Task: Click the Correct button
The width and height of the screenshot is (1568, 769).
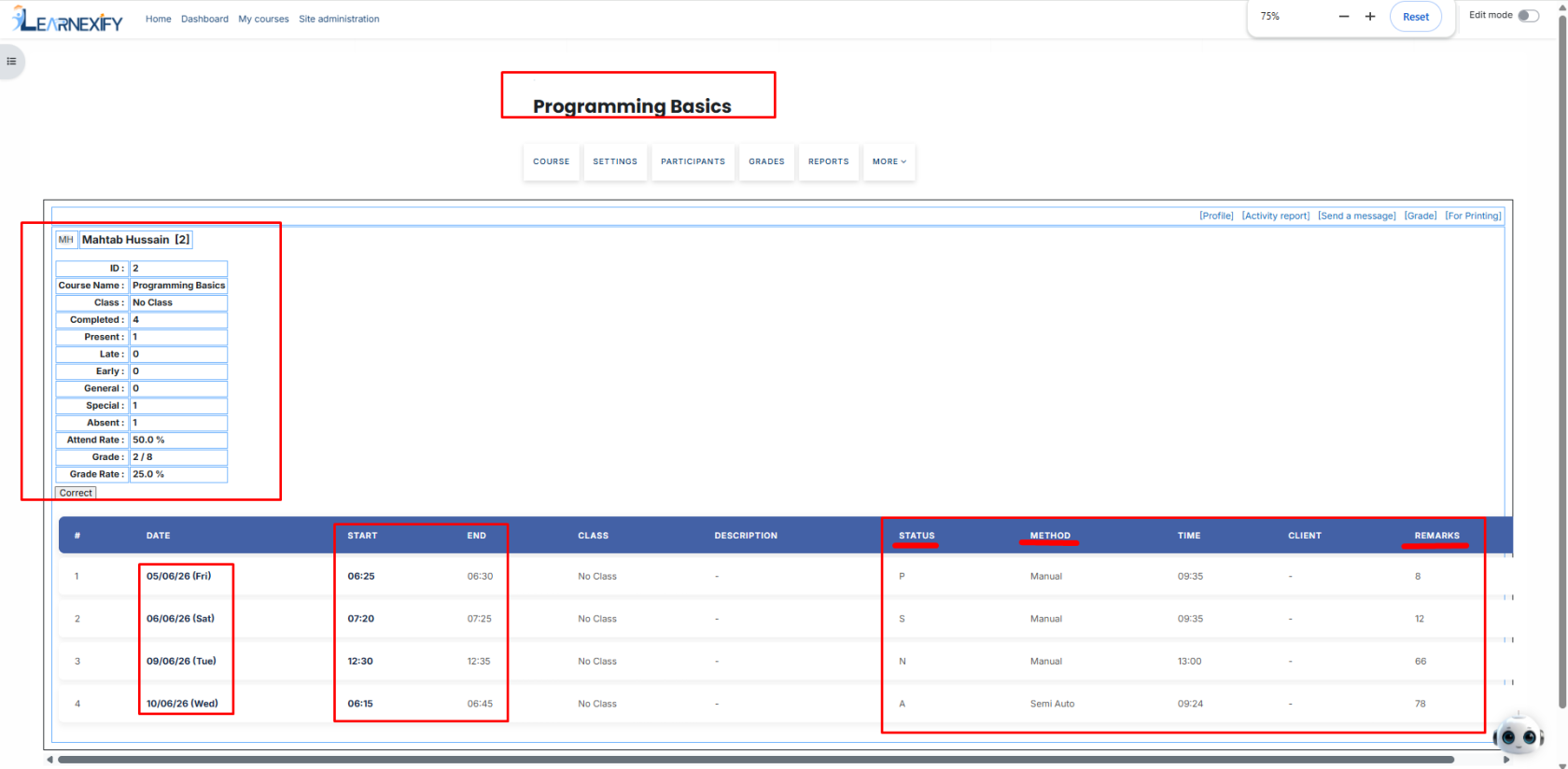Action: coord(76,493)
